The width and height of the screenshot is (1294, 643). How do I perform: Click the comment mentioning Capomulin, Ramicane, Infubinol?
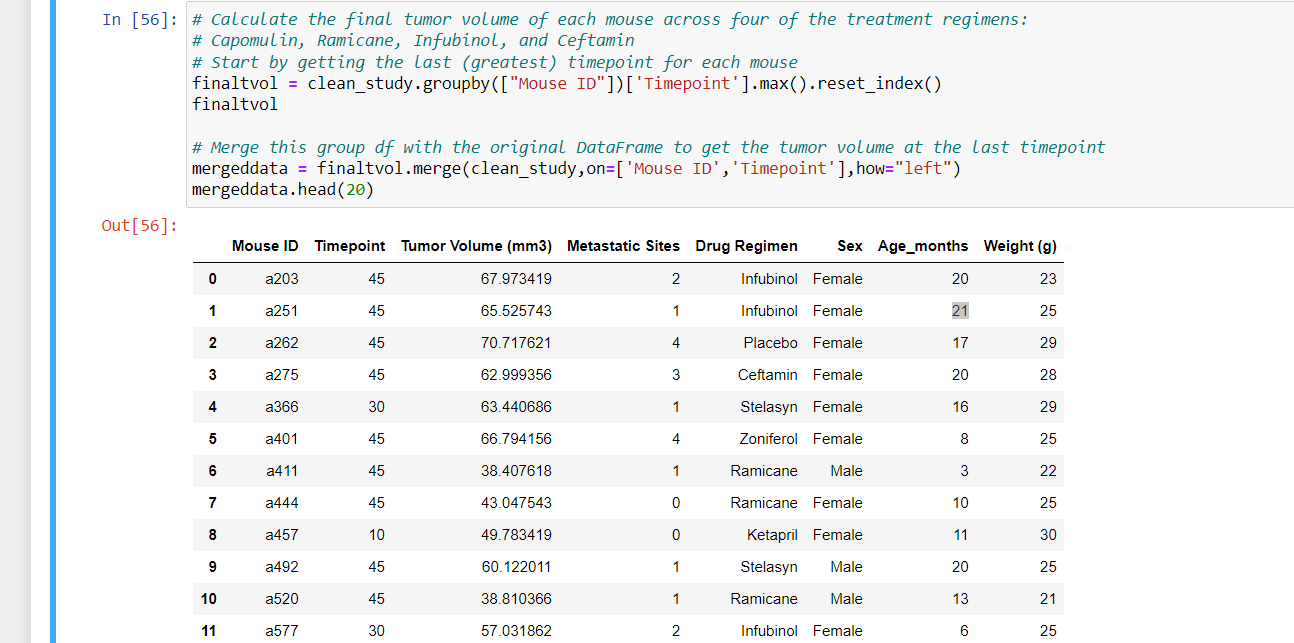(x=413, y=41)
